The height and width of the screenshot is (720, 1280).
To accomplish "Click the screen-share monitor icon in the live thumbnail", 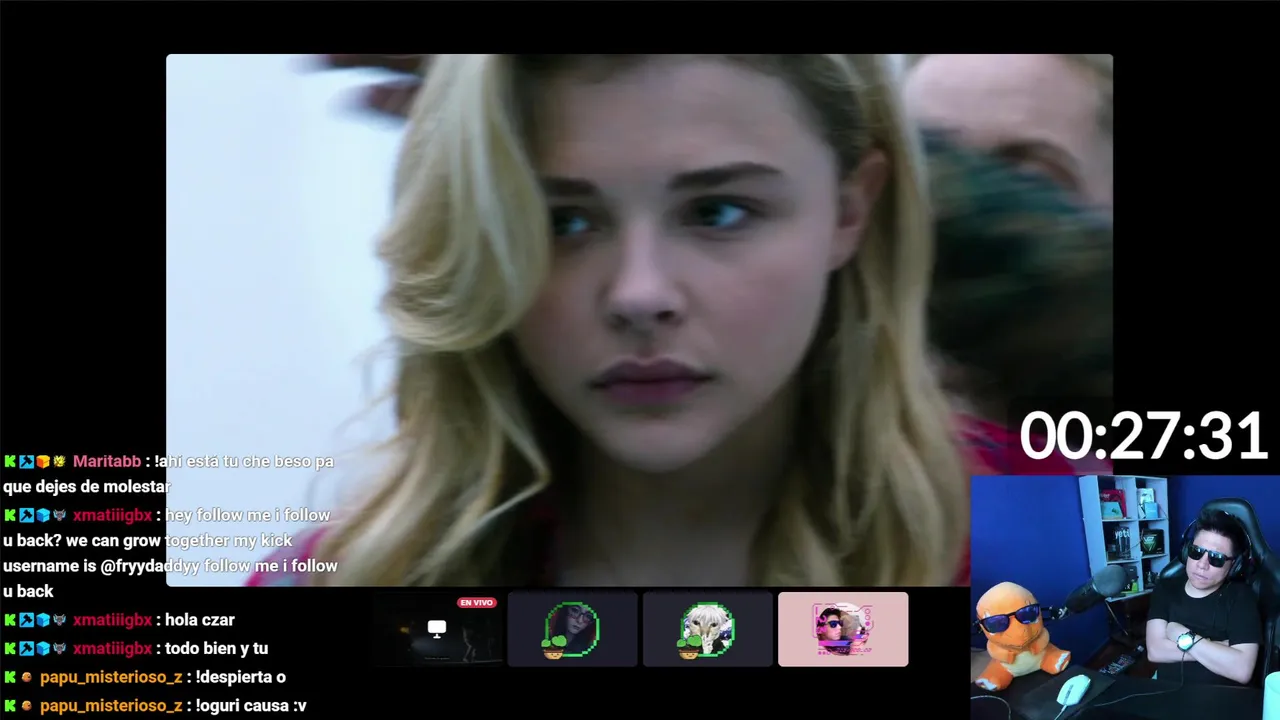I will 437,628.
